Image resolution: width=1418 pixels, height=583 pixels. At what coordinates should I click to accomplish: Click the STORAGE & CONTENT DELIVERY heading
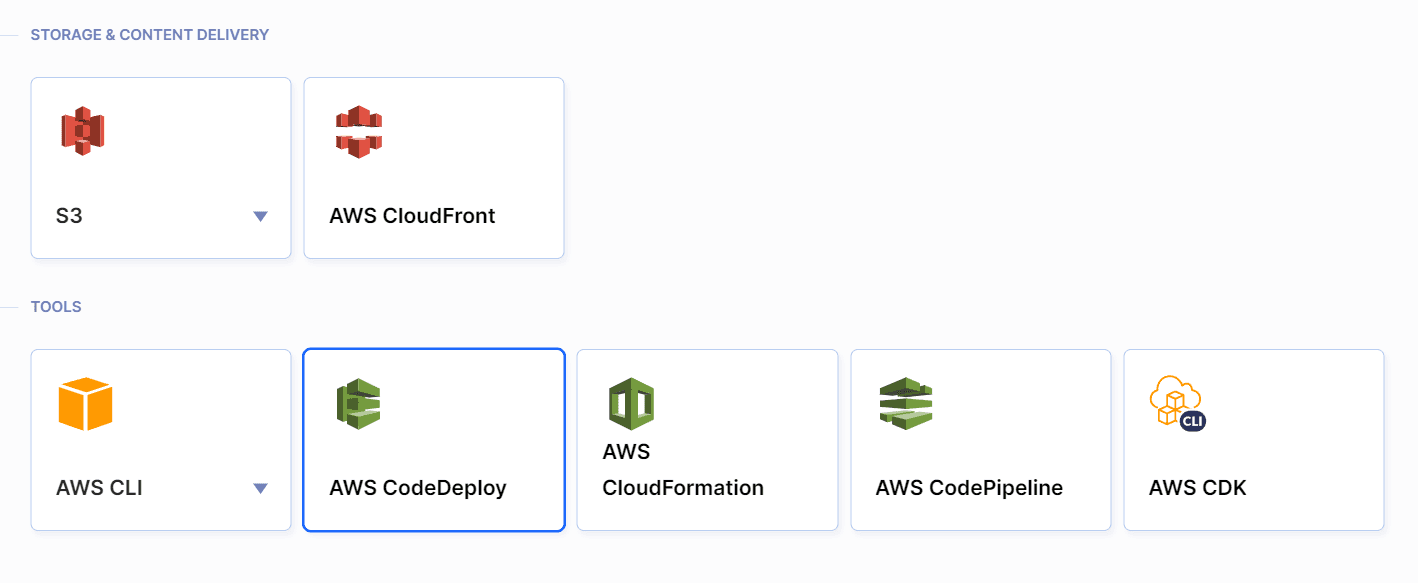[x=150, y=33]
